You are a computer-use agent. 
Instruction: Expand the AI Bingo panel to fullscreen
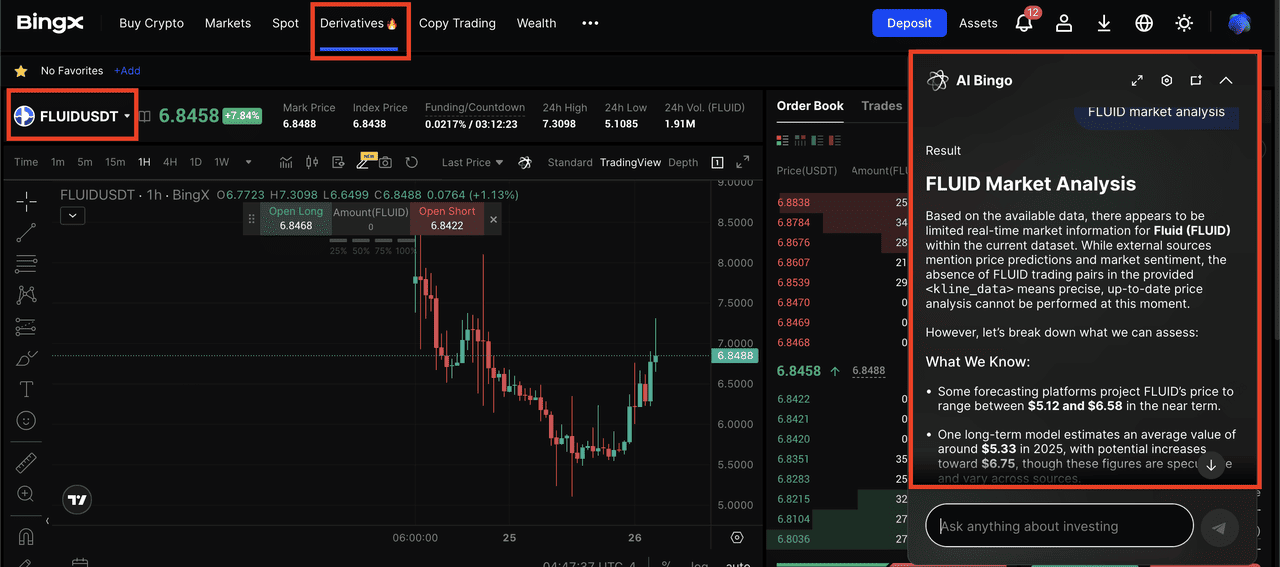pos(1137,80)
